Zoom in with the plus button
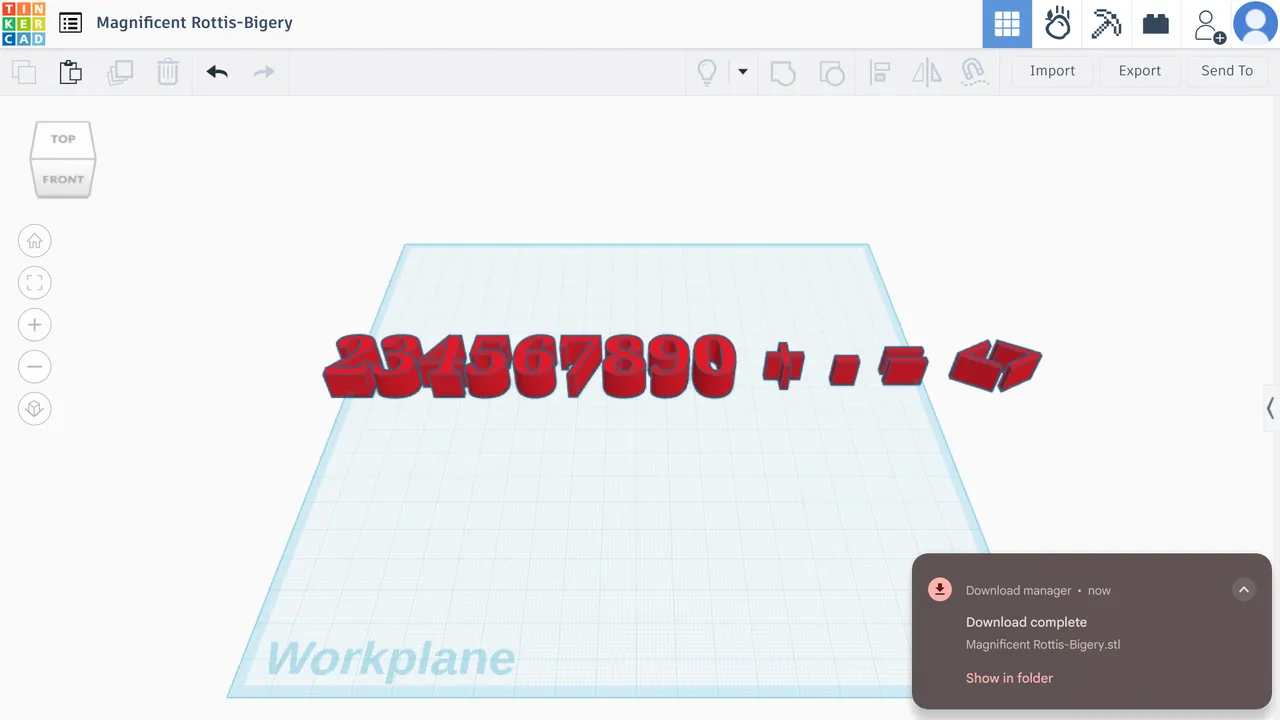This screenshot has width=1280, height=720. tap(35, 325)
